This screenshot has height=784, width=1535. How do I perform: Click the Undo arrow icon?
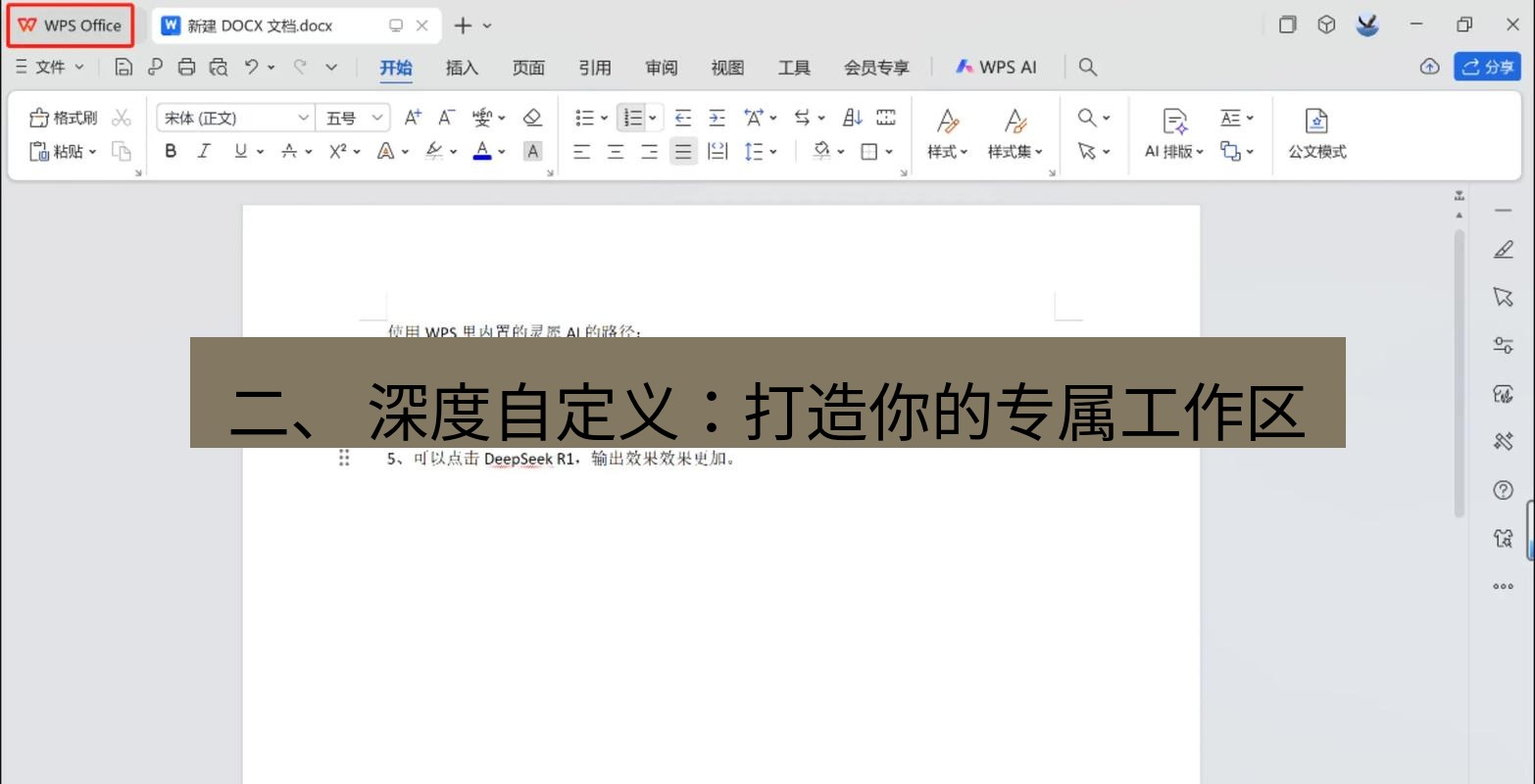[x=252, y=67]
